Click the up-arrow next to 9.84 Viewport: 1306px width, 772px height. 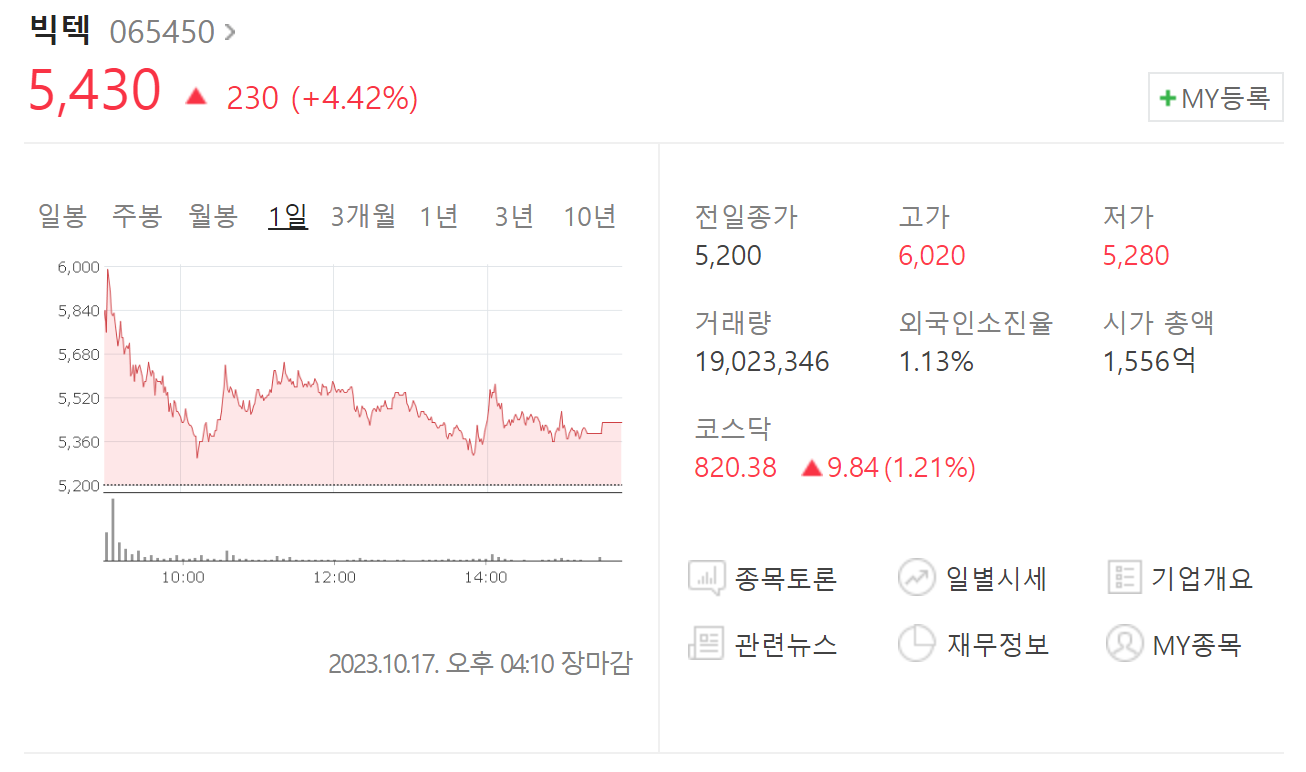(812, 468)
